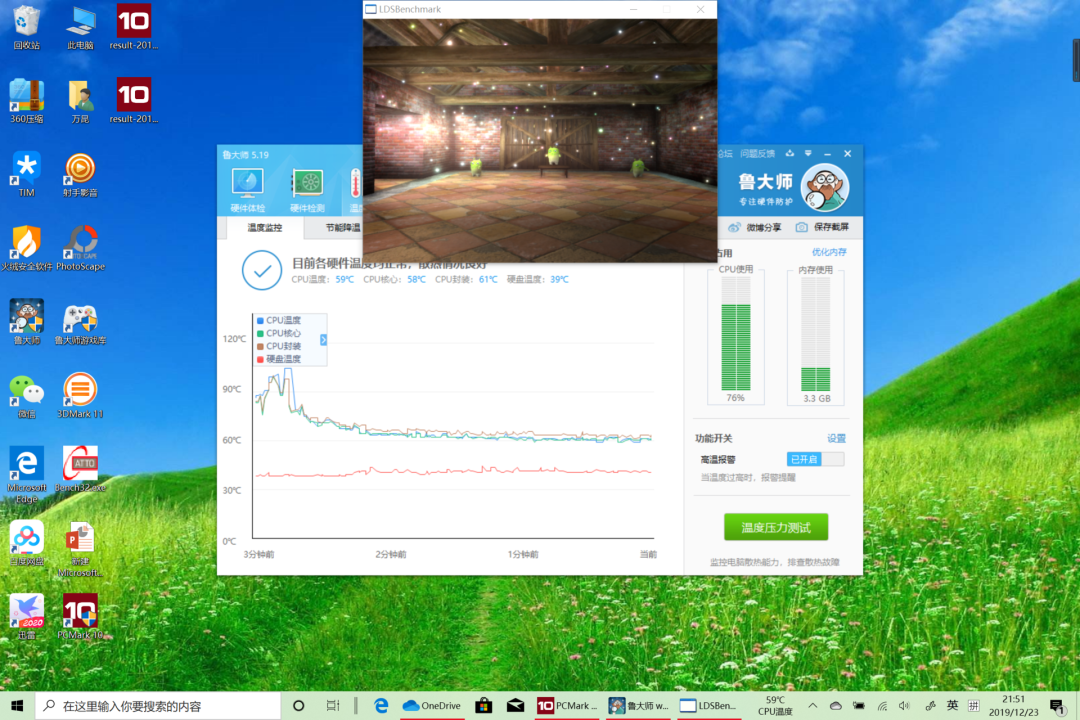Viewport: 1080px width, 720px height.
Task: Open the 火绒安全软件 desktop icon
Action: tap(27, 249)
